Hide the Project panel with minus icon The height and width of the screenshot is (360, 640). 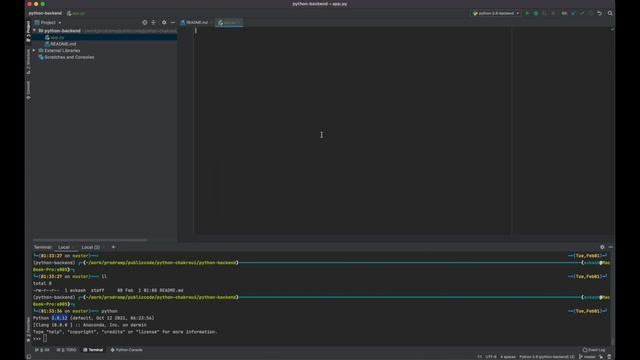[x=173, y=22]
